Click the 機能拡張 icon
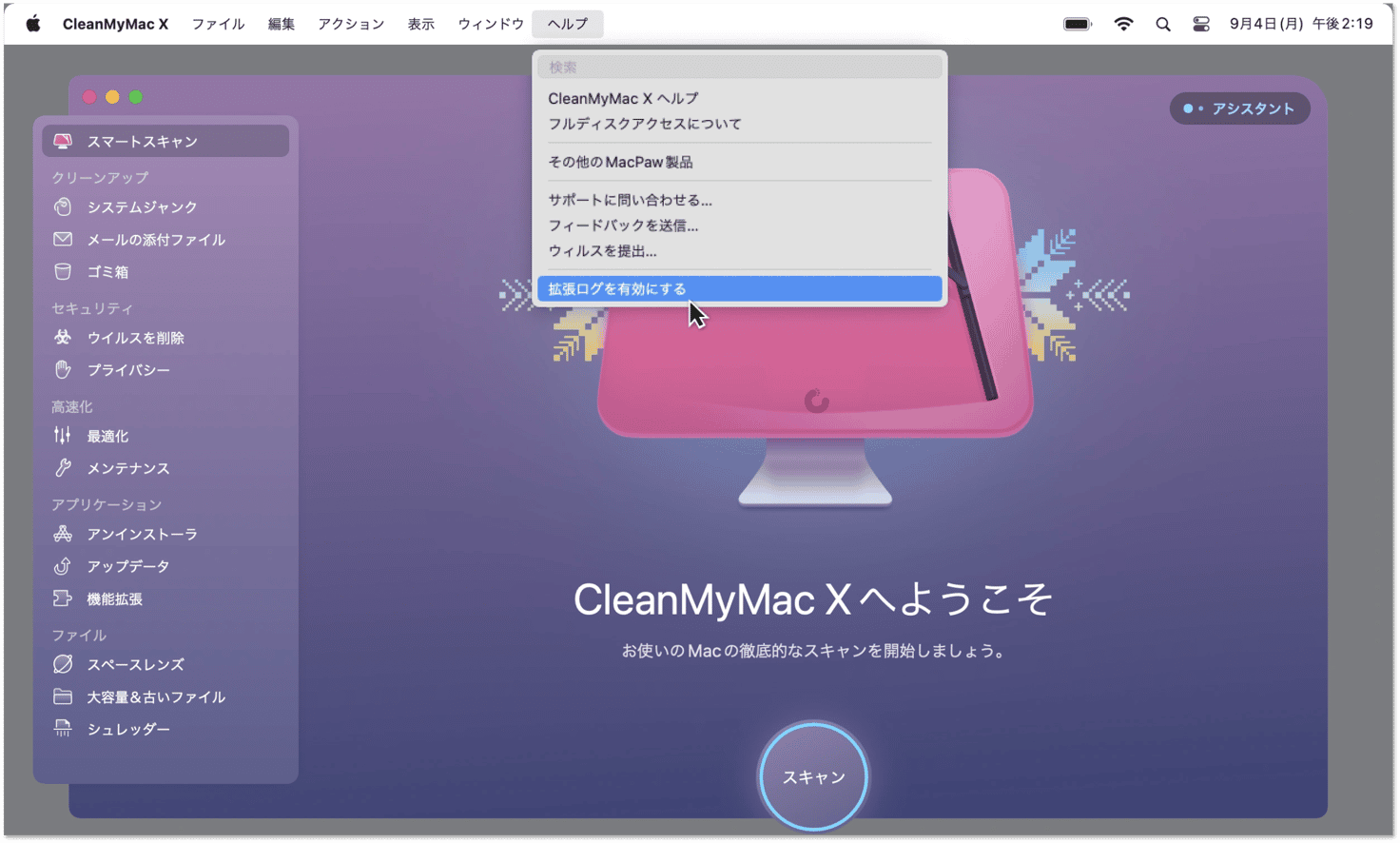Screen dimensions: 1400x843 click(x=63, y=598)
